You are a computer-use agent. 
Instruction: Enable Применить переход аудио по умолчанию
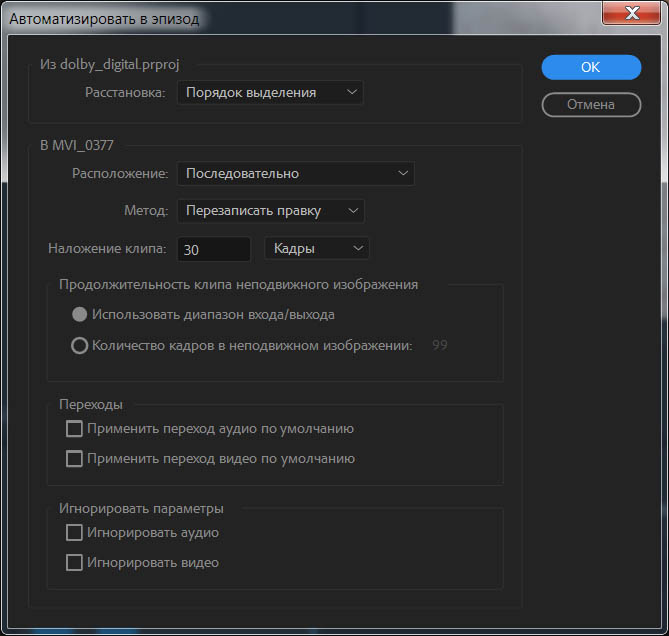tap(74, 429)
